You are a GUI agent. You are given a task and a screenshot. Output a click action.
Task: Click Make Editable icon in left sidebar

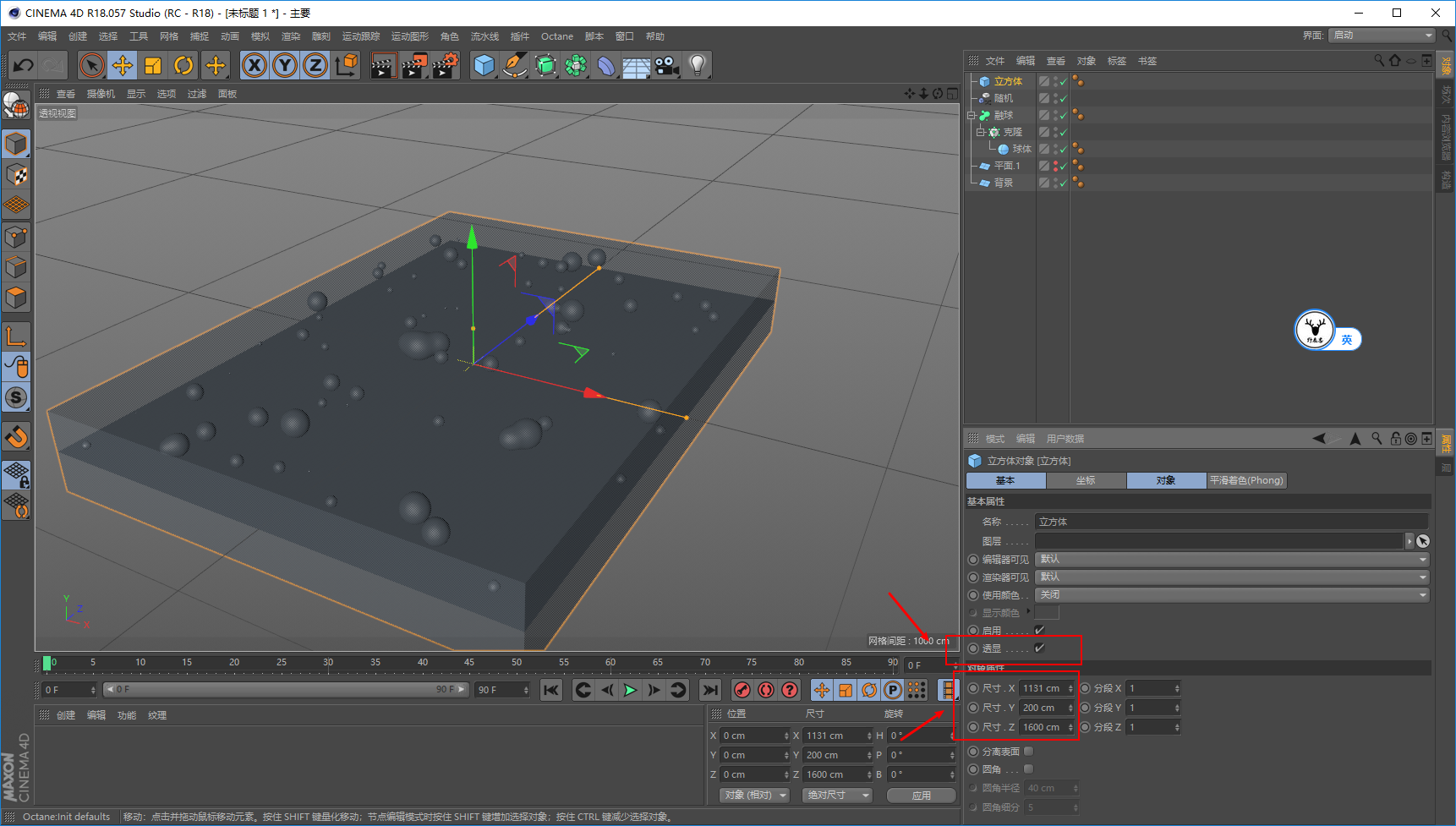(x=16, y=105)
